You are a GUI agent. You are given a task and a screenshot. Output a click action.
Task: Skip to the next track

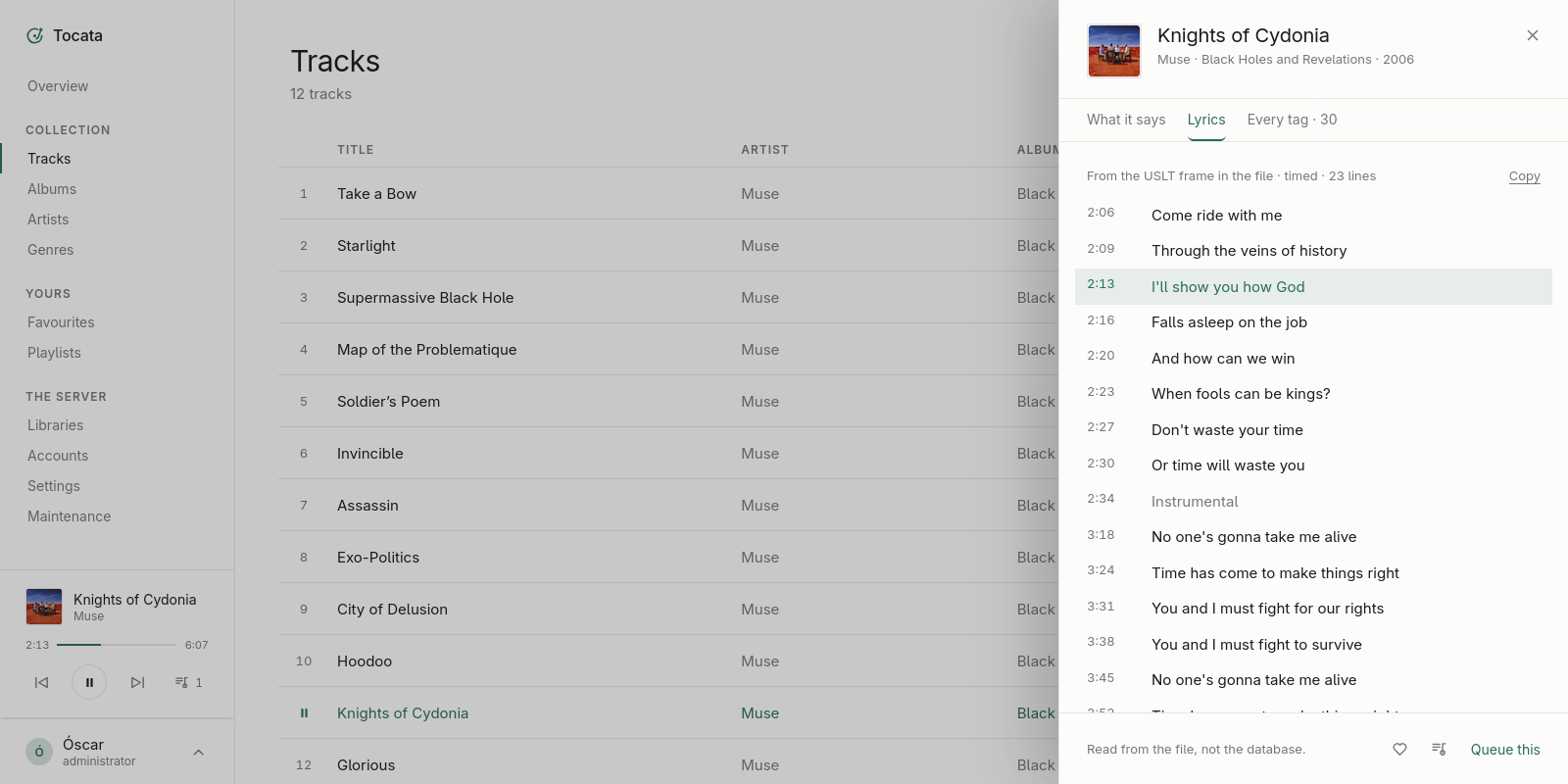[x=137, y=682]
